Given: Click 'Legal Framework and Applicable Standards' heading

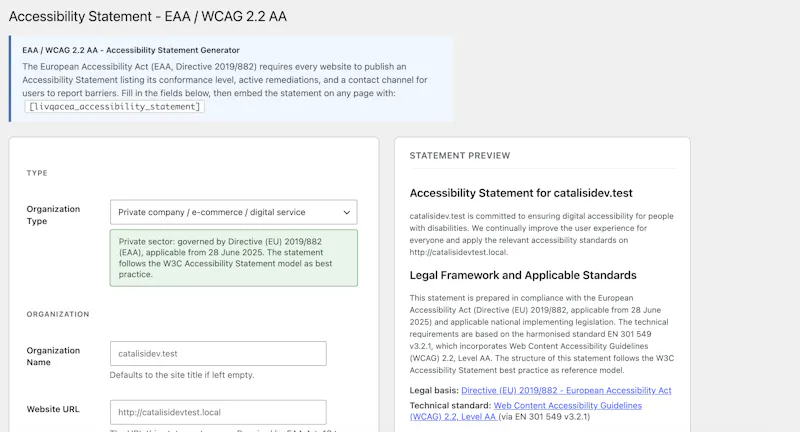Looking at the screenshot, I should tap(523, 275).
